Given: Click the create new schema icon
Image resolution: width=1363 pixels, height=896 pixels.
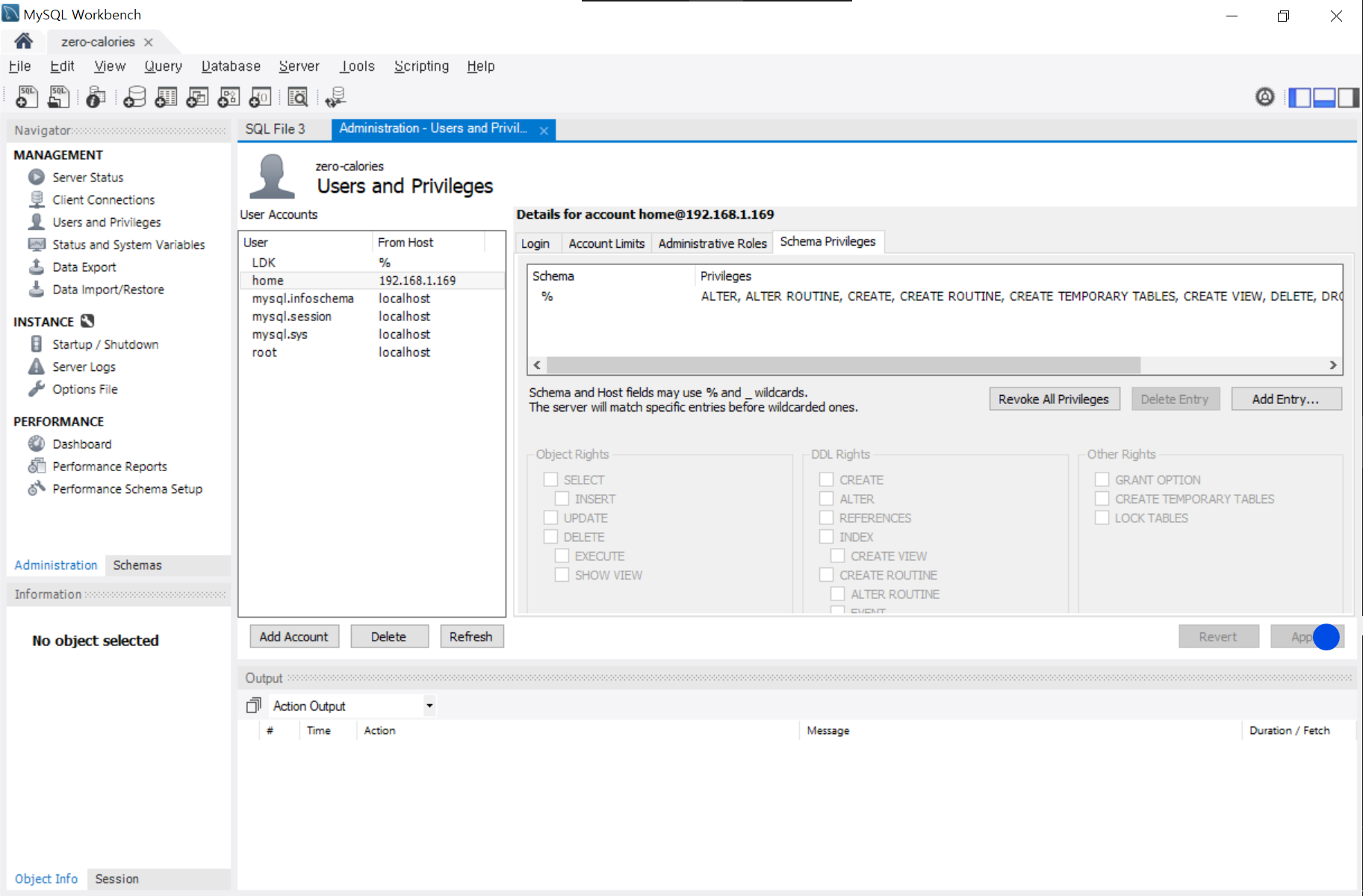Looking at the screenshot, I should [134, 97].
